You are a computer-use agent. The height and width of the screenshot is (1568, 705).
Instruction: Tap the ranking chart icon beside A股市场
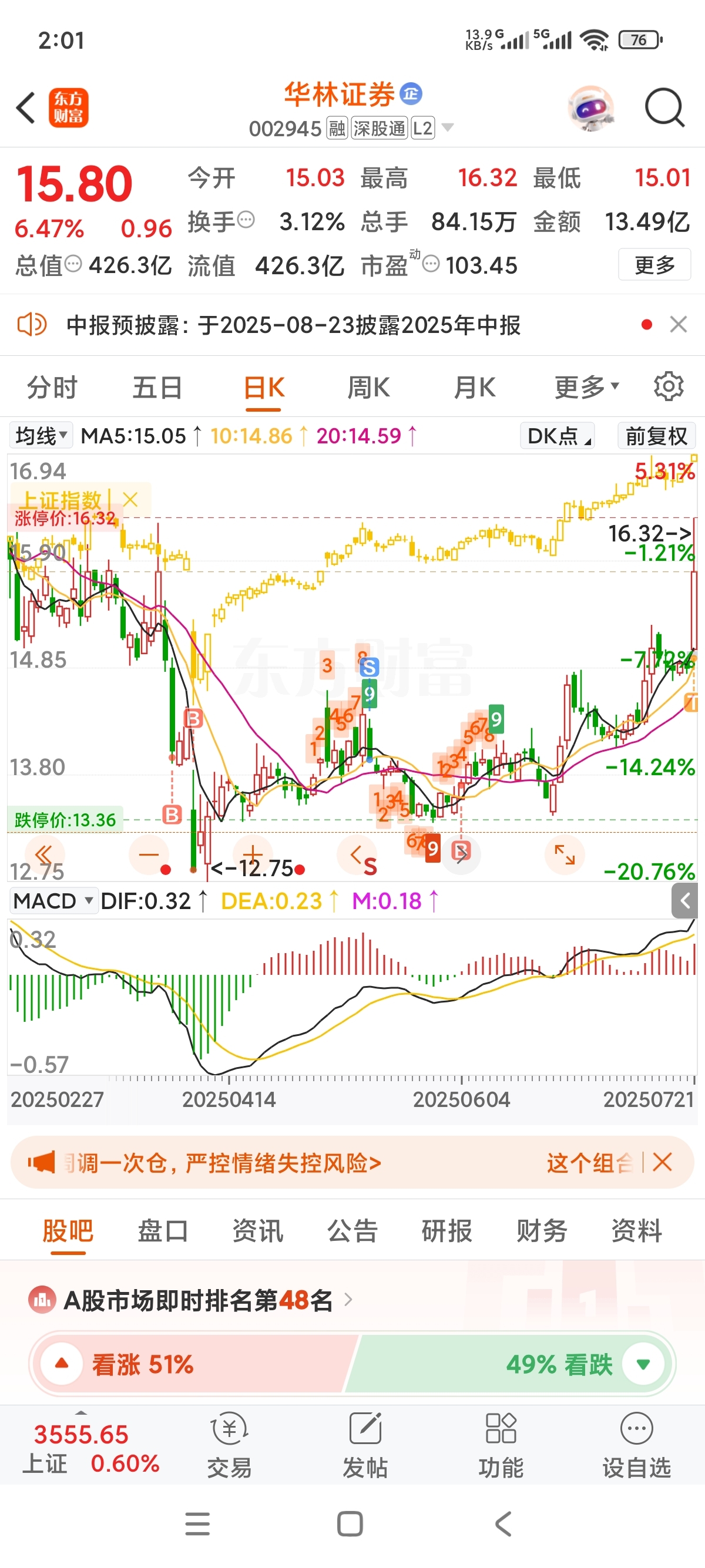(42, 1300)
